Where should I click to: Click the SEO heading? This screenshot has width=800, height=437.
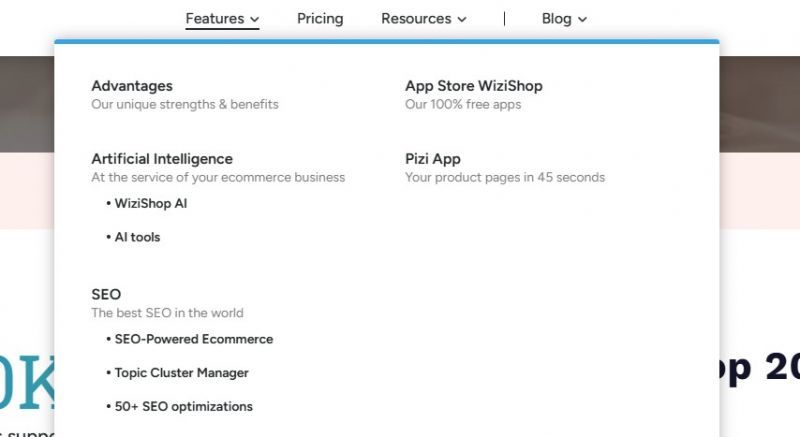[106, 295]
